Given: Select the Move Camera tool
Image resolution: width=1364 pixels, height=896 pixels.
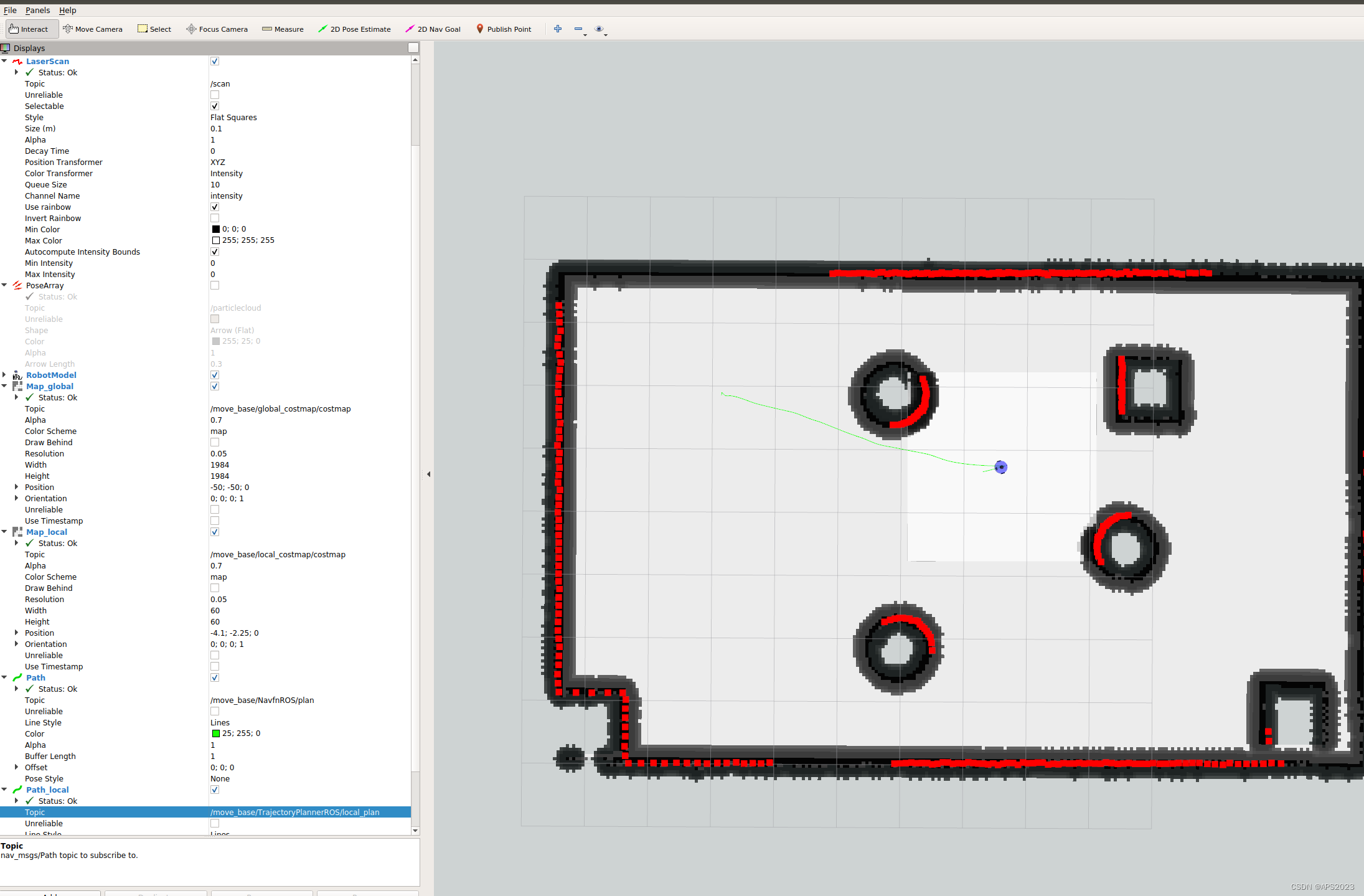Looking at the screenshot, I should [92, 29].
